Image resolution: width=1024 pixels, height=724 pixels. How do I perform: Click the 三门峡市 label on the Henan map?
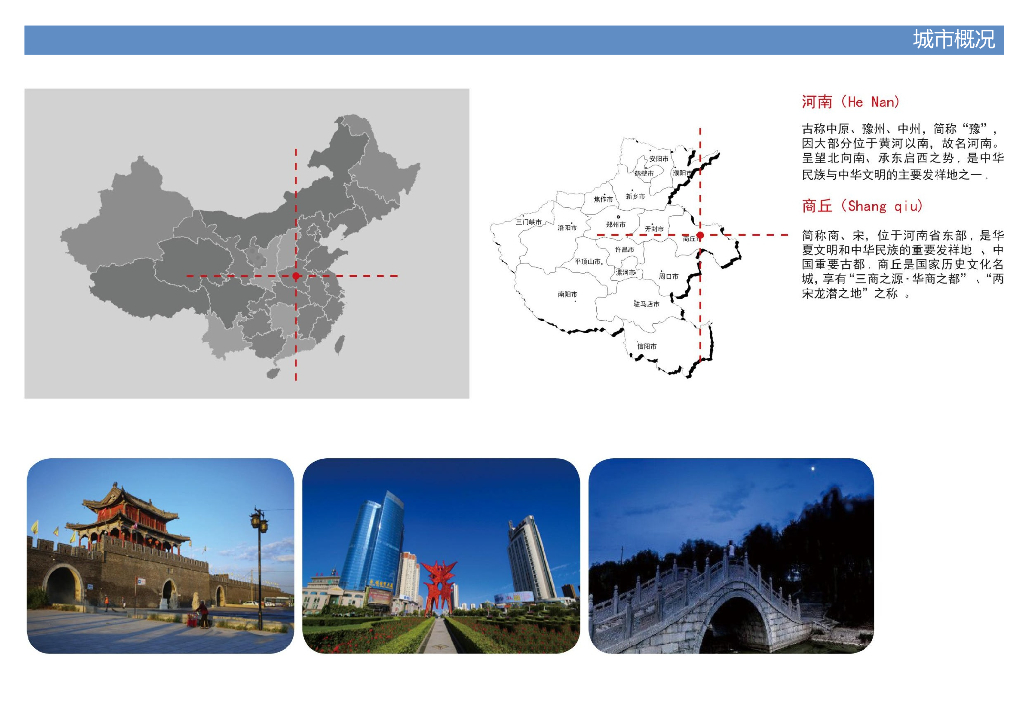528,222
